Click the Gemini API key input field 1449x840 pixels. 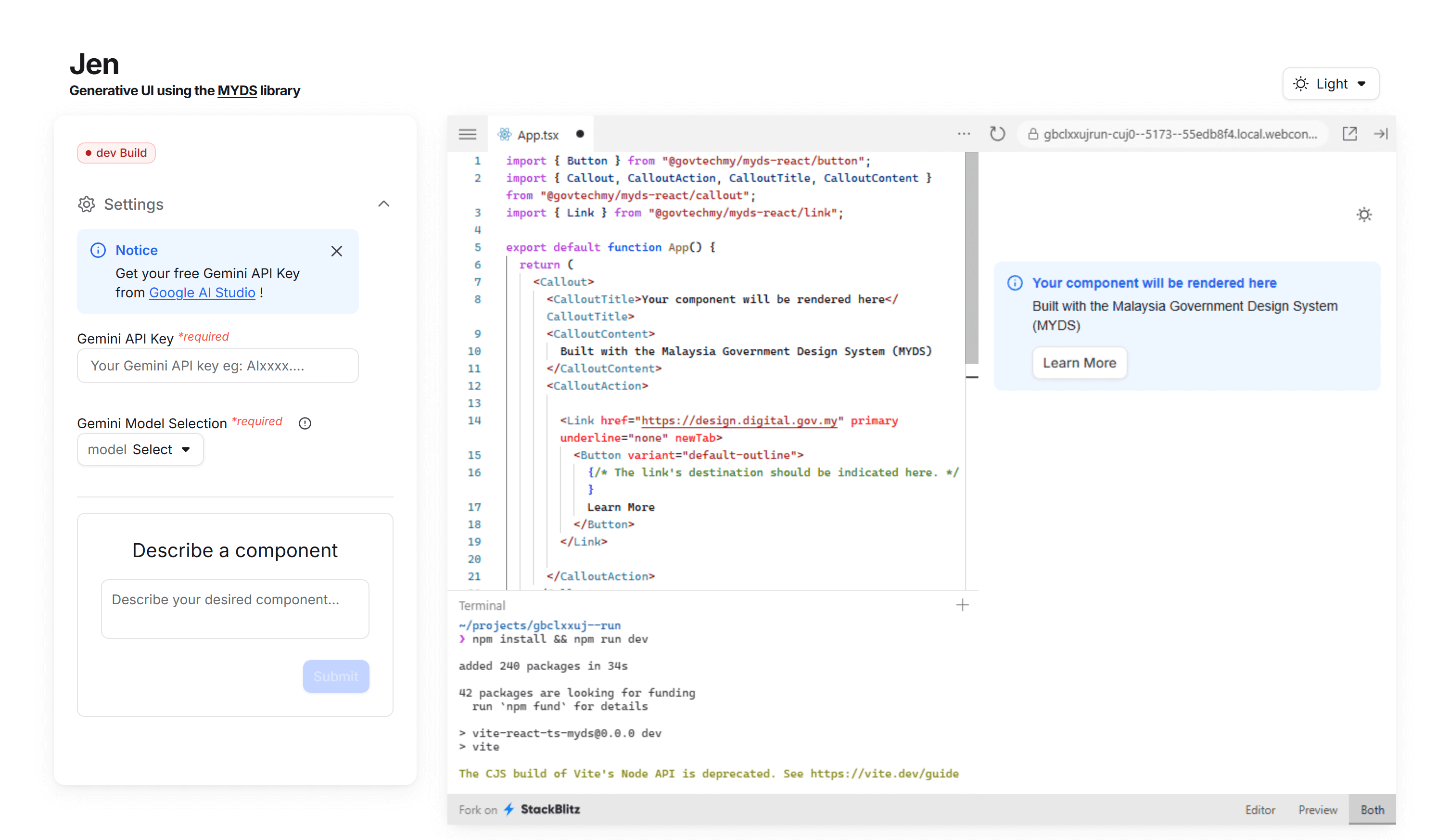click(217, 366)
